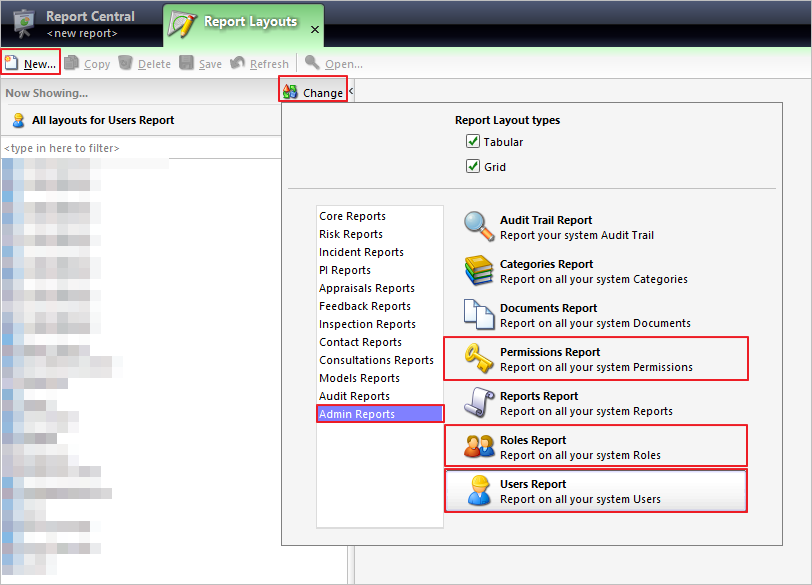Click user icon beside All layouts heading
The image size is (812, 585).
coord(19,120)
